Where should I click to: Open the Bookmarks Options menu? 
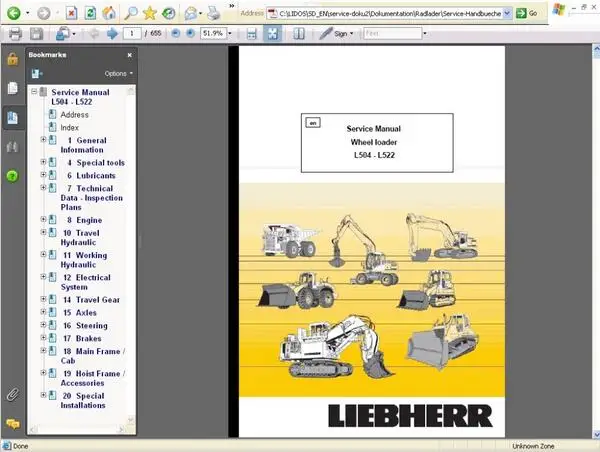pyautogui.click(x=119, y=73)
